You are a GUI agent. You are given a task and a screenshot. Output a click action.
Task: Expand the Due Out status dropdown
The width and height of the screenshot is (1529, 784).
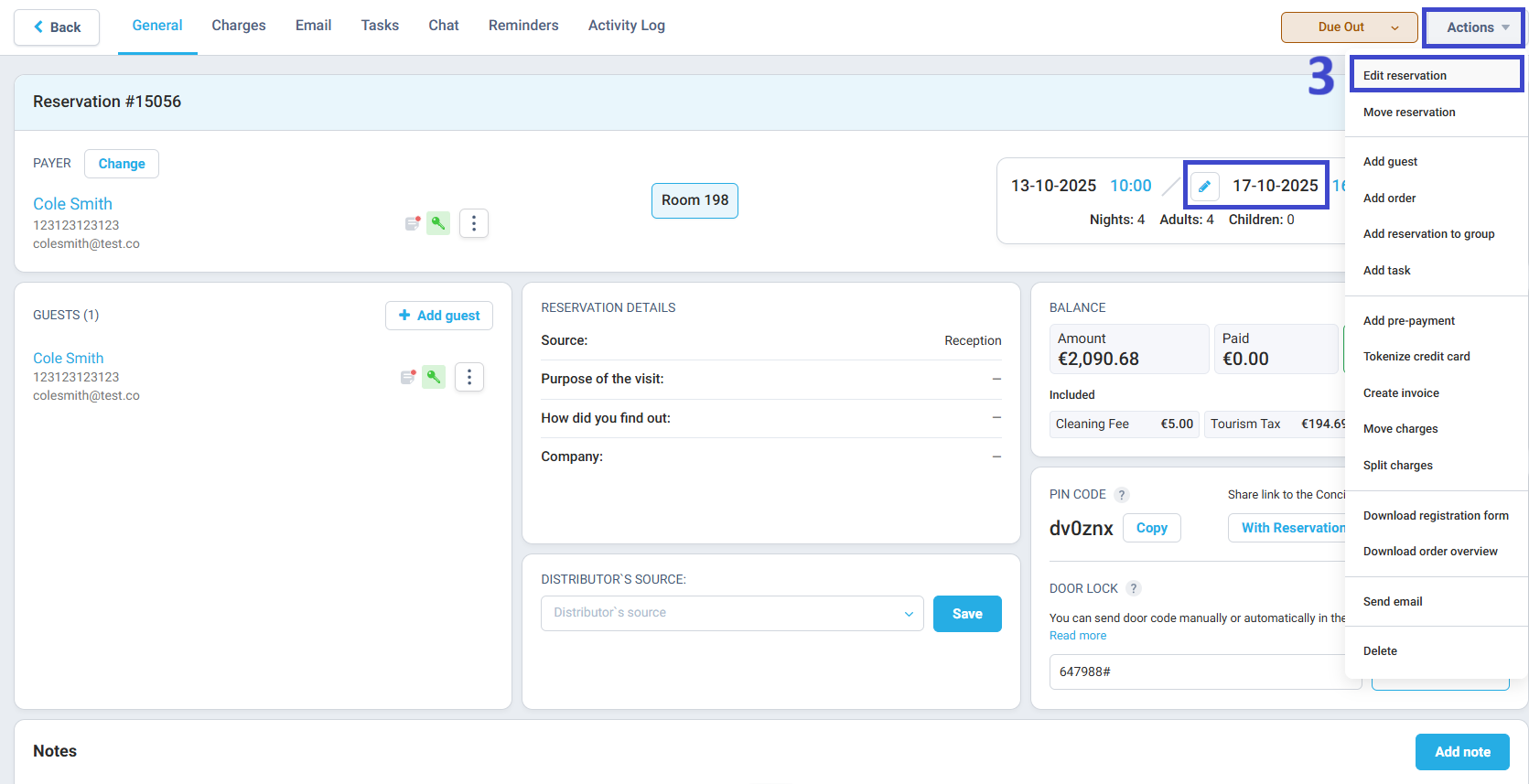(1349, 27)
